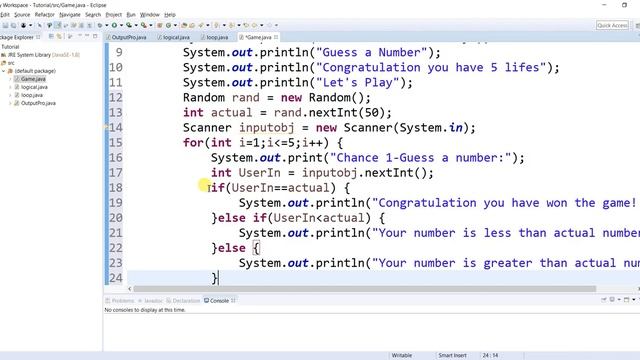Click the New Java Package icon
The image size is (640, 360).
click(x=160, y=25)
